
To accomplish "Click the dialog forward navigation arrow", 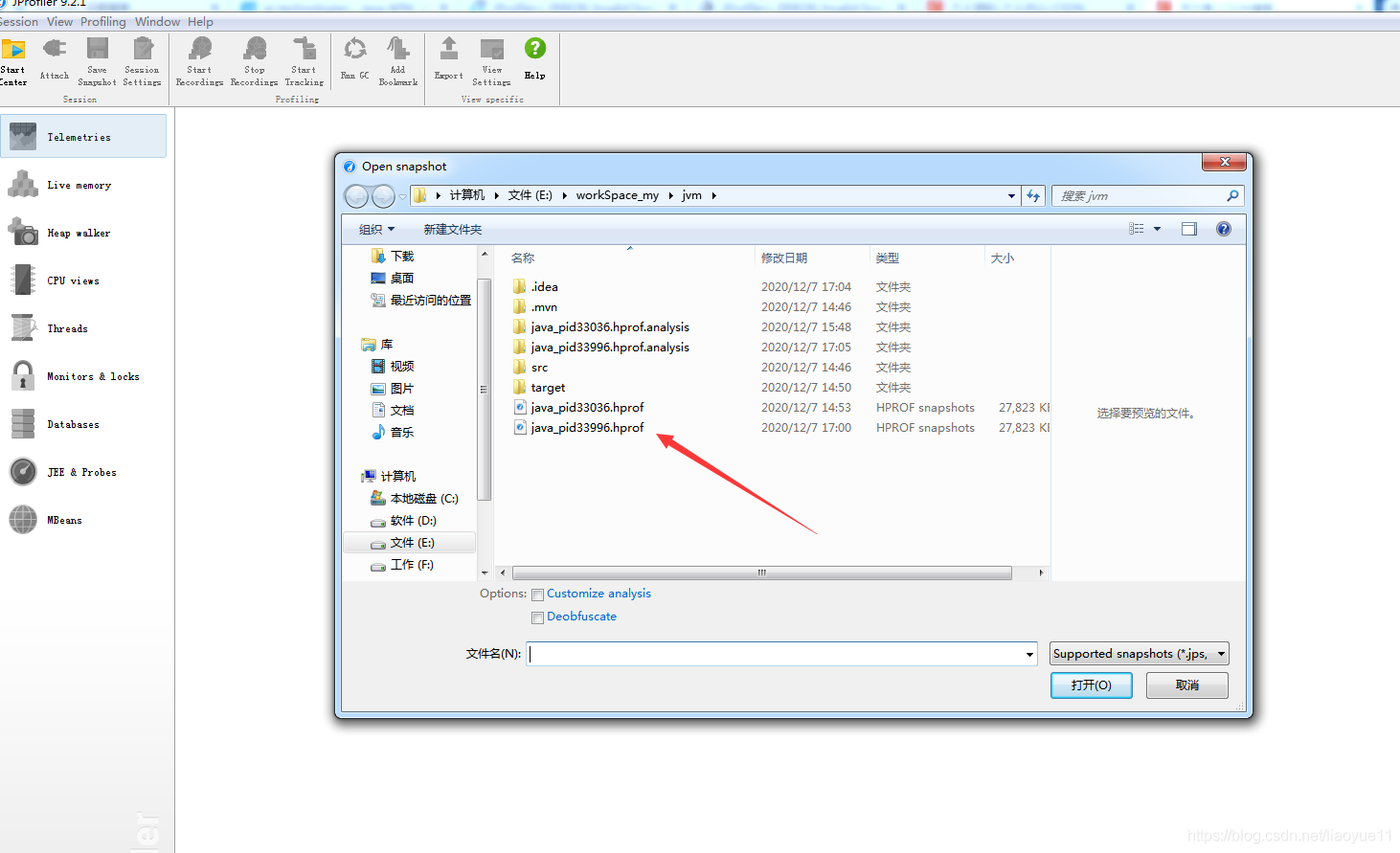I will [383, 196].
